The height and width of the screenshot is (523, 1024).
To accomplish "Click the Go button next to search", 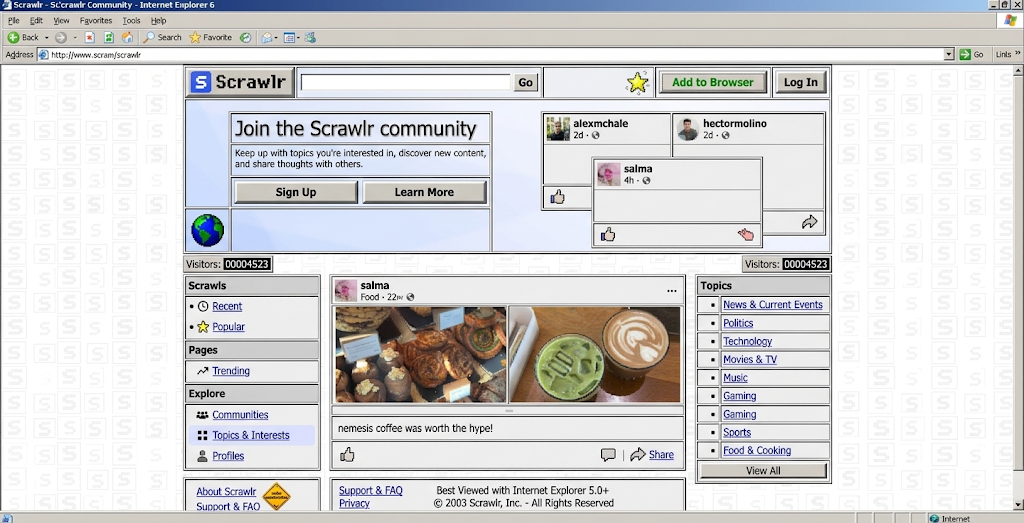I will pos(526,82).
